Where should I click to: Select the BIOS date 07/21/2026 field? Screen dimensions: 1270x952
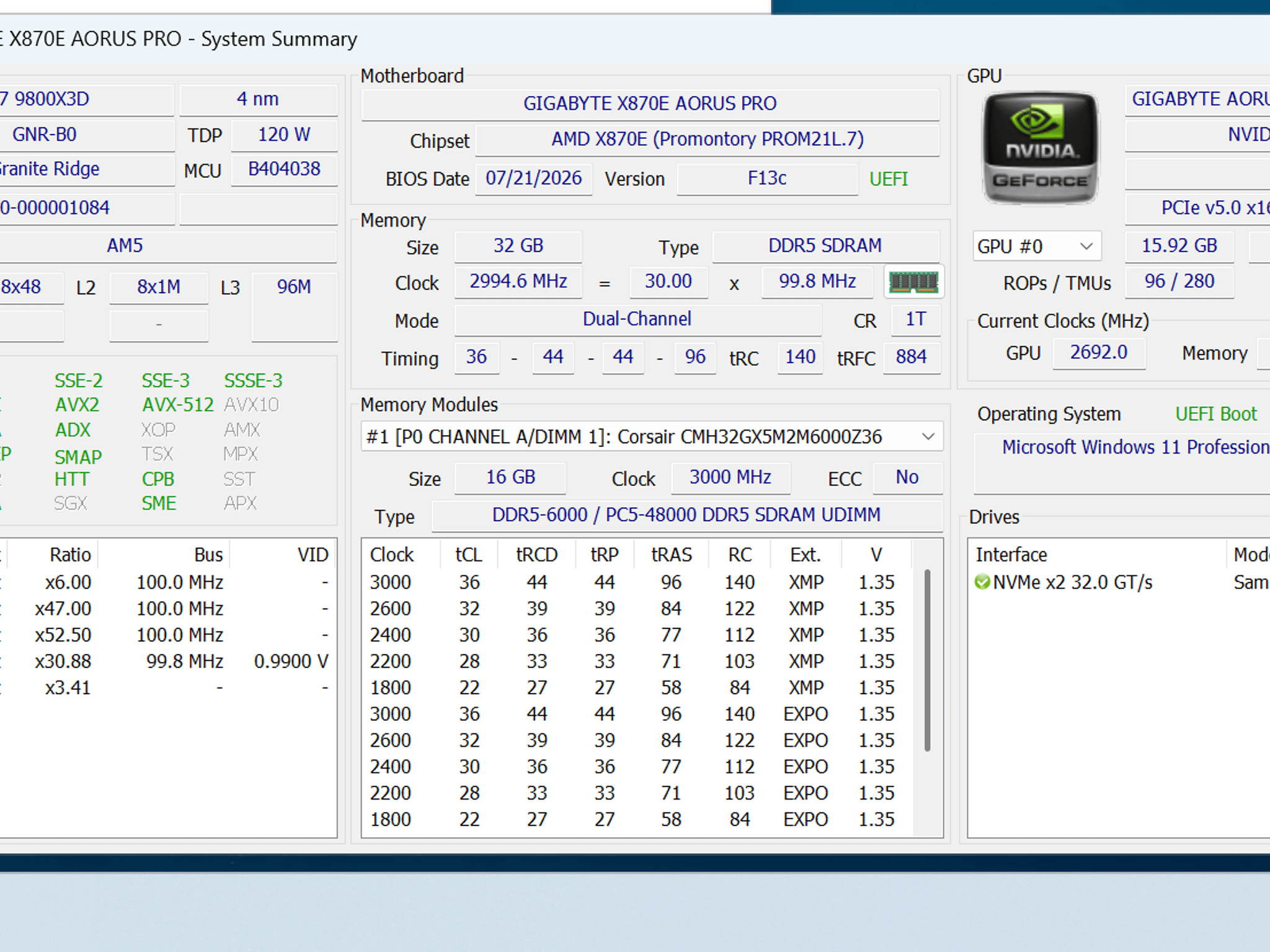pos(534,178)
